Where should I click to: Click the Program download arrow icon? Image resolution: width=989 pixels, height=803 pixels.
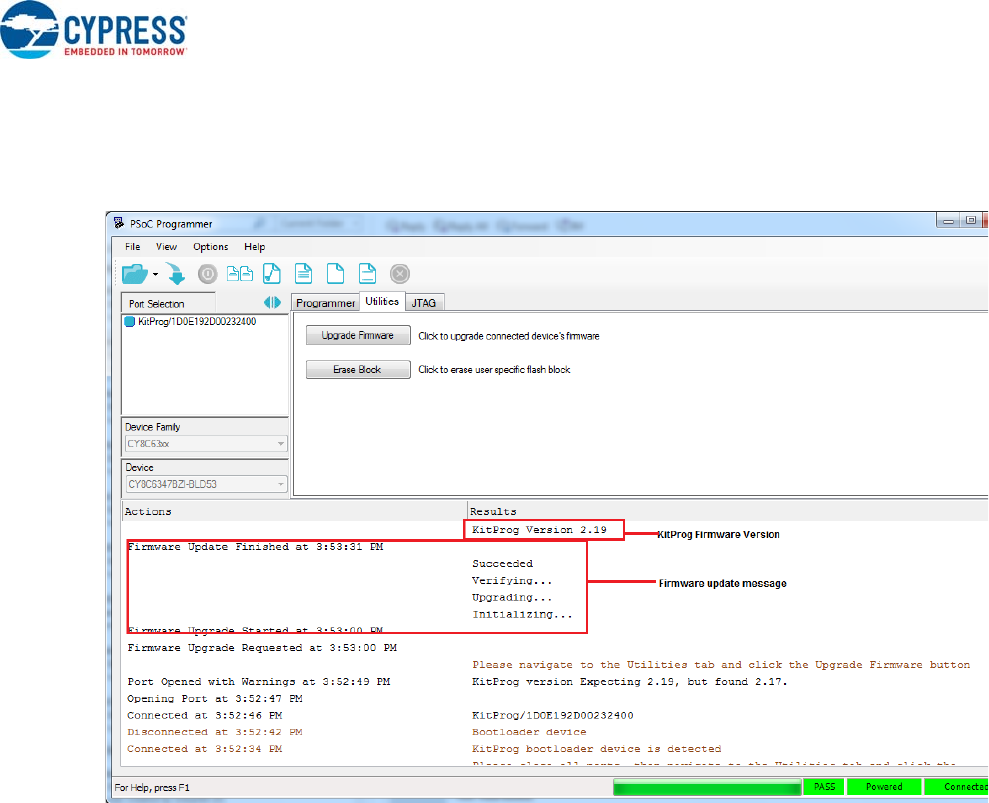[x=175, y=273]
